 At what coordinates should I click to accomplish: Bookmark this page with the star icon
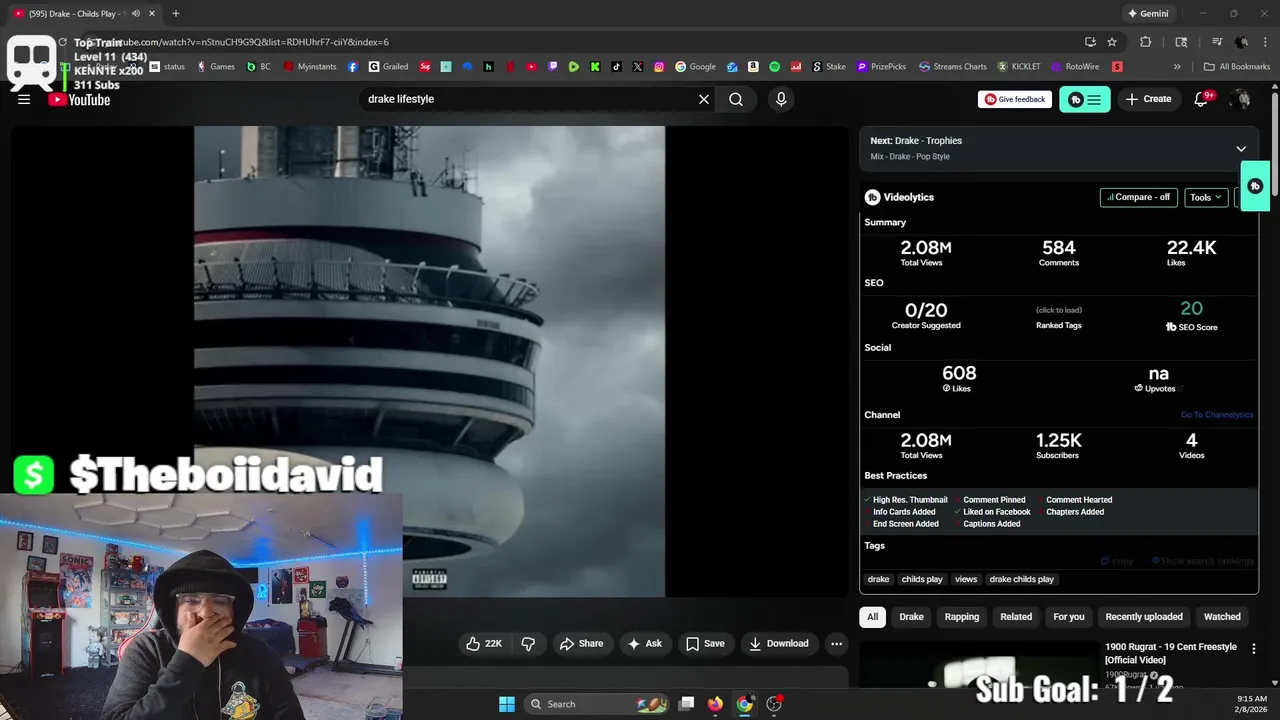tap(1112, 42)
